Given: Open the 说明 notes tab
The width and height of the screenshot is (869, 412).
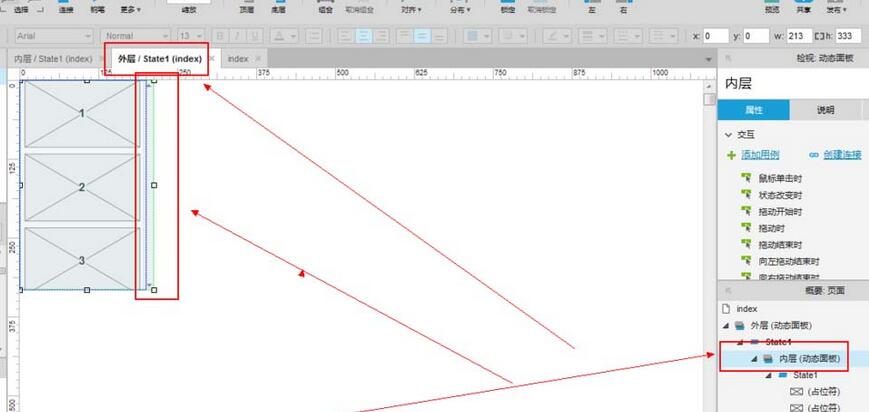Looking at the screenshot, I should 825,110.
